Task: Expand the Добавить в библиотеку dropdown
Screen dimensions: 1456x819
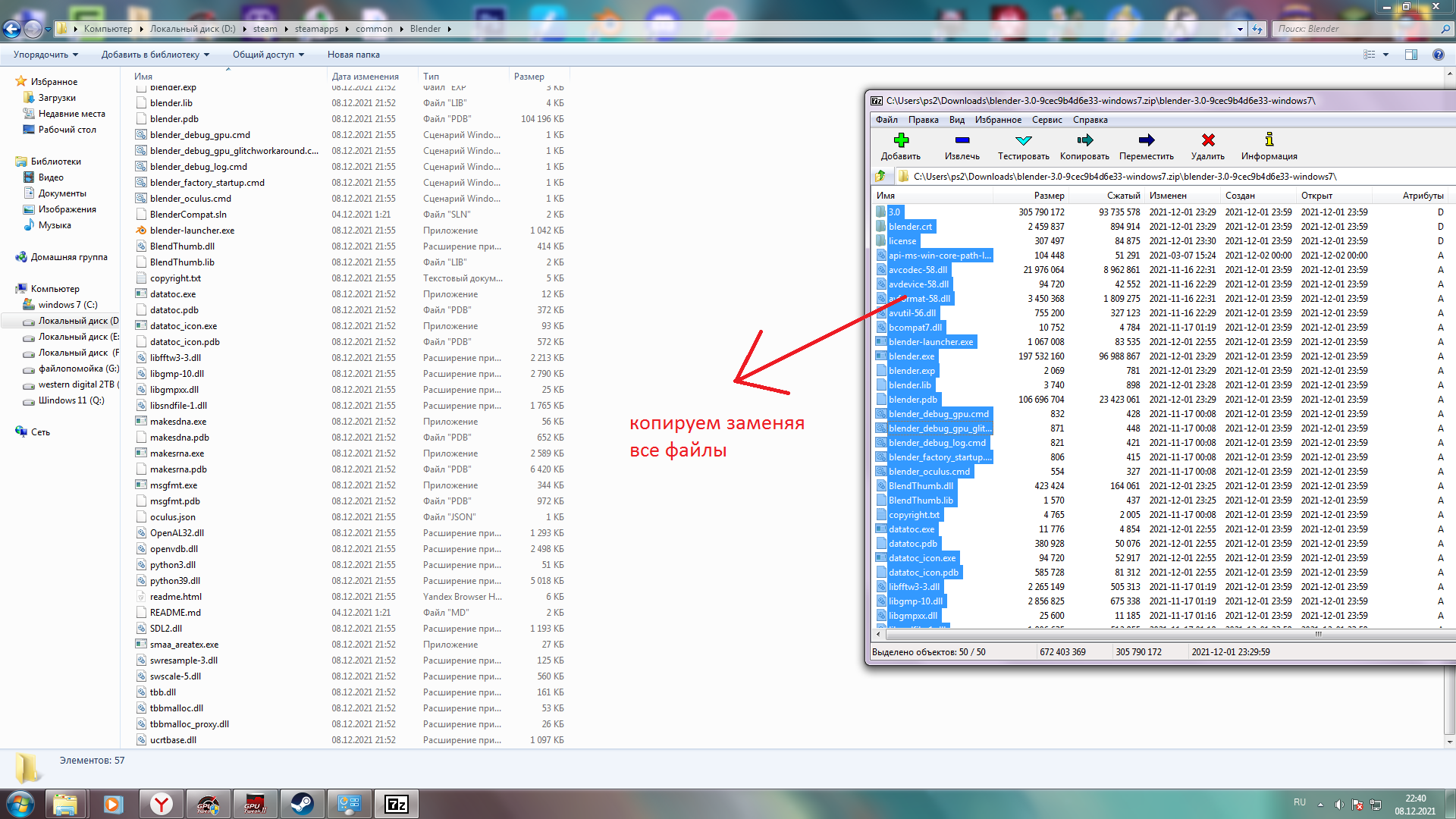Action: point(155,55)
